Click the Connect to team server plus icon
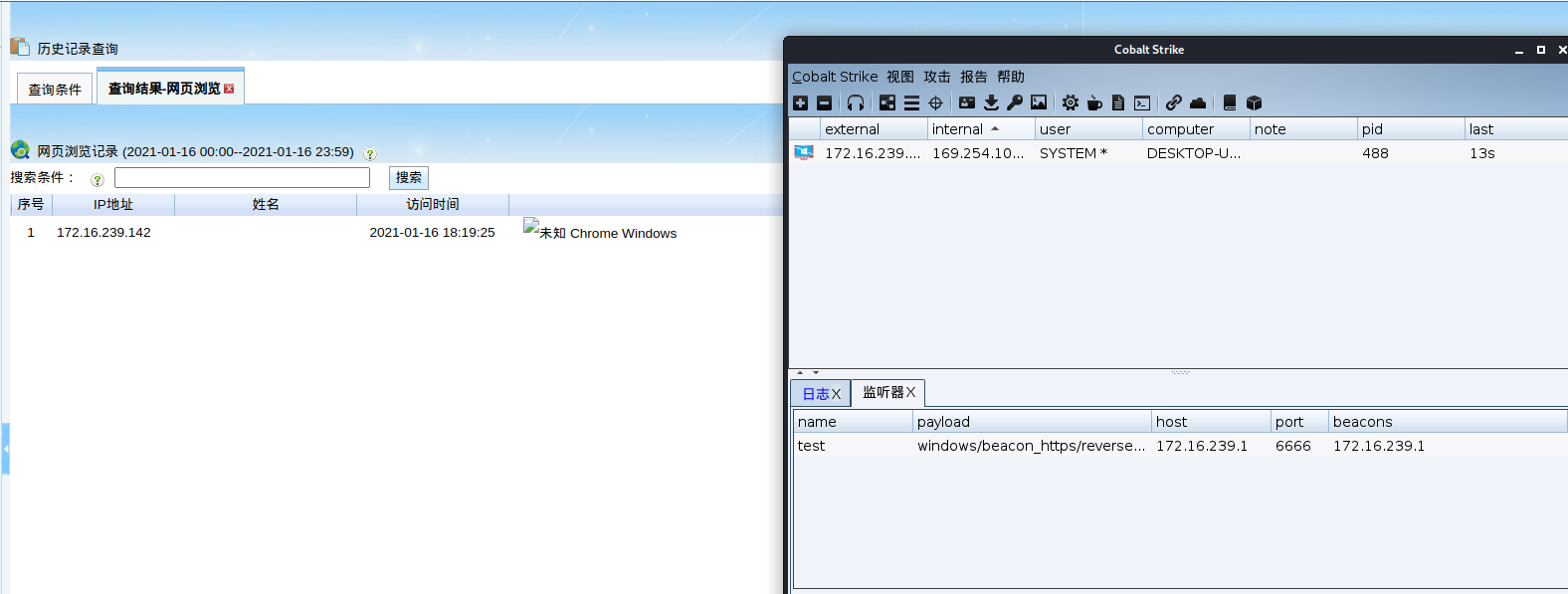 click(x=800, y=102)
